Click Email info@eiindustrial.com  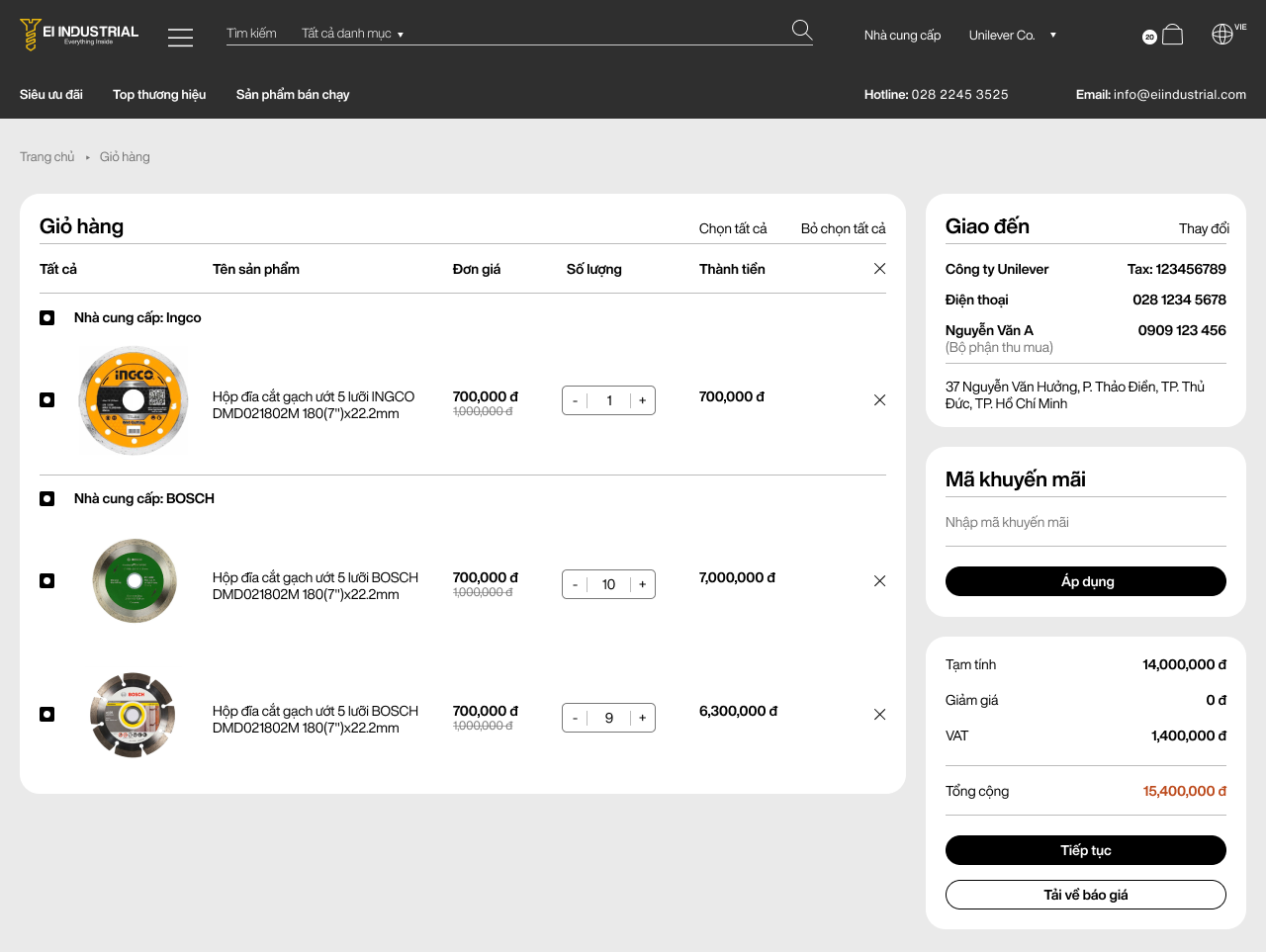[x=1161, y=95]
